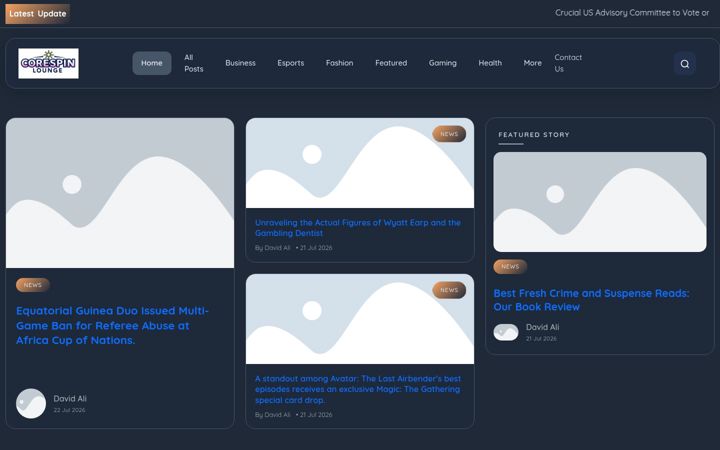Open the Contact Us page
The height and width of the screenshot is (450, 720).
click(x=568, y=63)
